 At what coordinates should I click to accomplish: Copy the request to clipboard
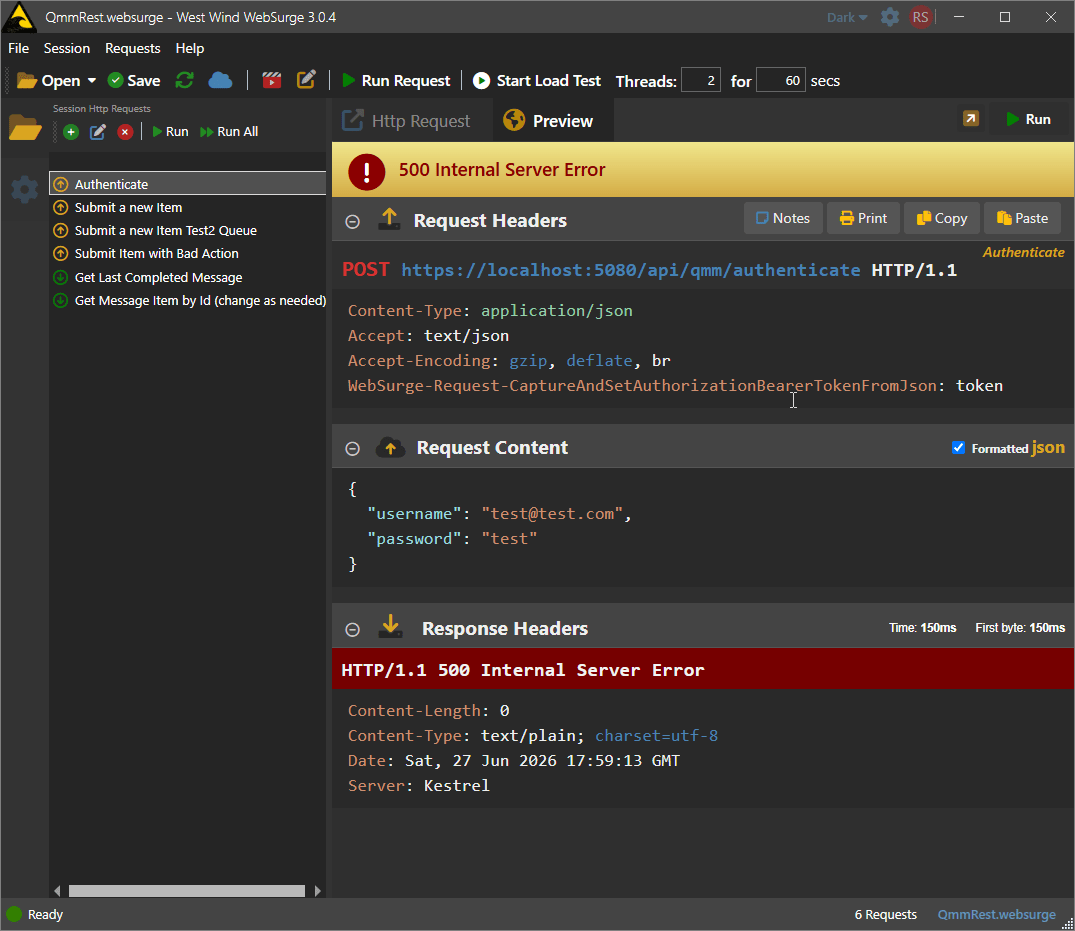pyautogui.click(x=942, y=218)
